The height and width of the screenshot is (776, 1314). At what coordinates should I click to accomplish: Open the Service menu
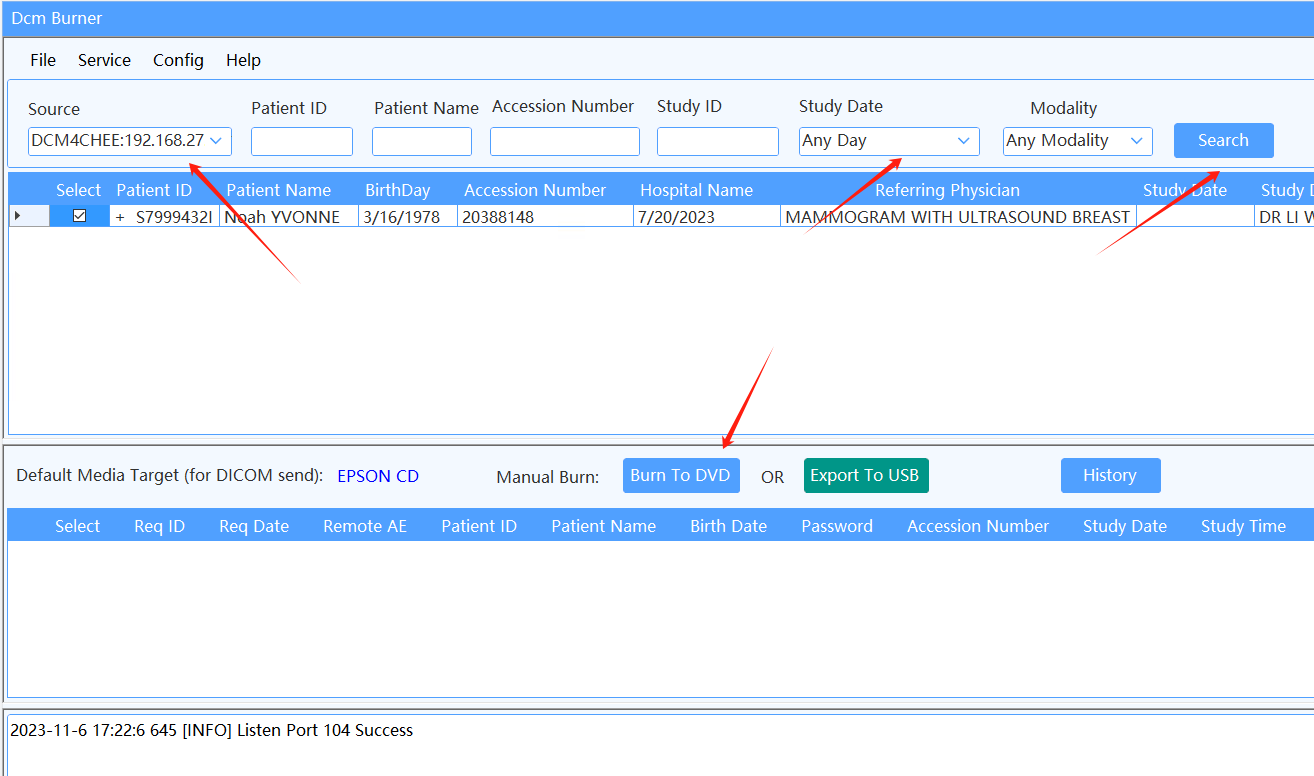pyautogui.click(x=104, y=60)
